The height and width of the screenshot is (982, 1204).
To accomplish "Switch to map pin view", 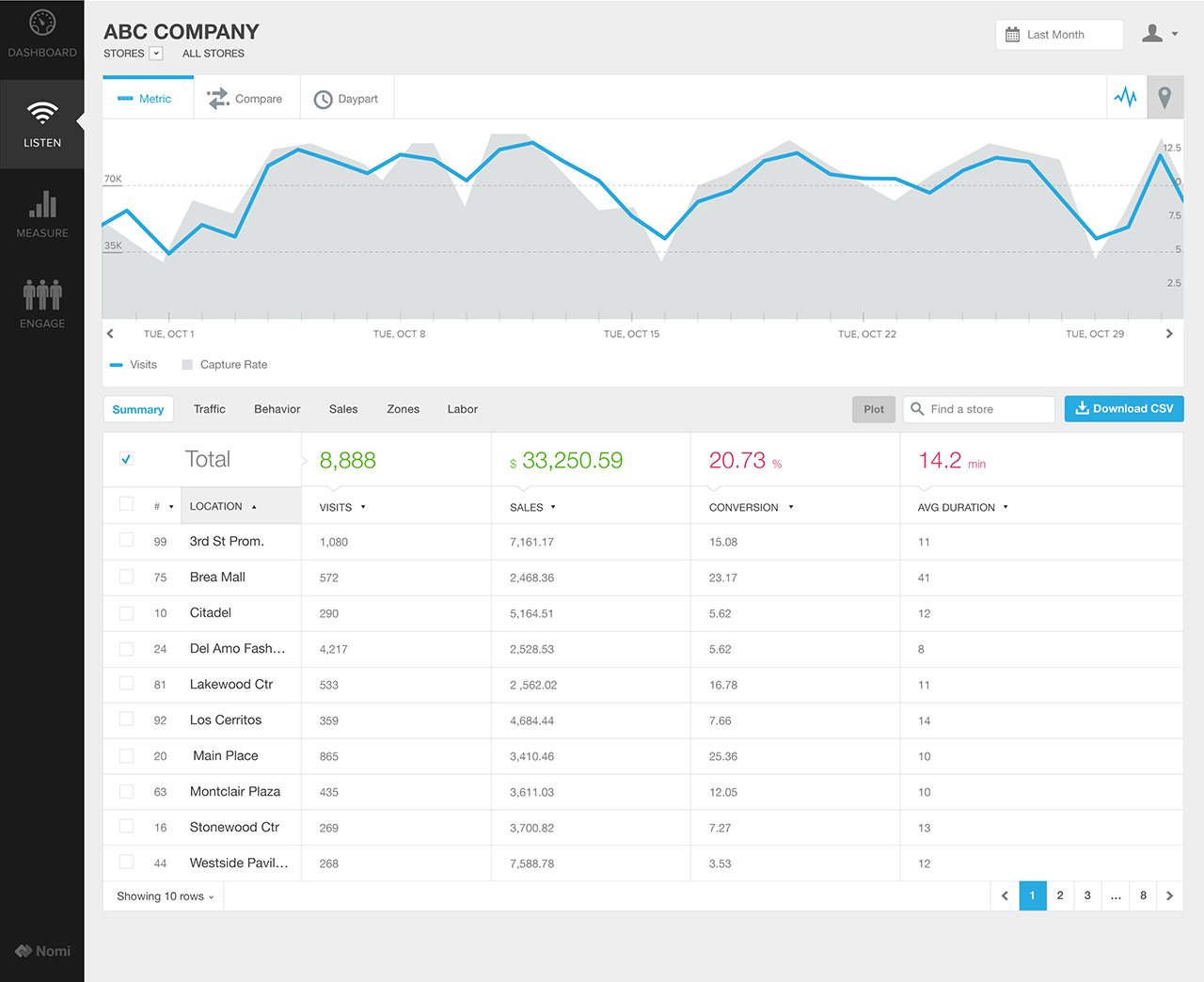I will coord(1164,97).
